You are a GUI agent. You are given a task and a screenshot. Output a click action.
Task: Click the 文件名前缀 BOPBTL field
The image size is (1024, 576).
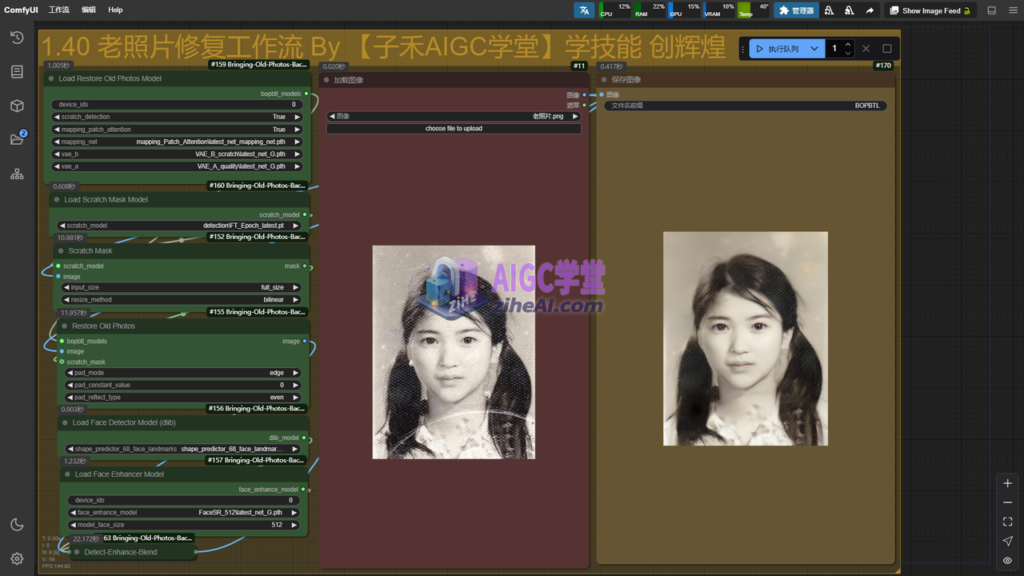tap(745, 105)
